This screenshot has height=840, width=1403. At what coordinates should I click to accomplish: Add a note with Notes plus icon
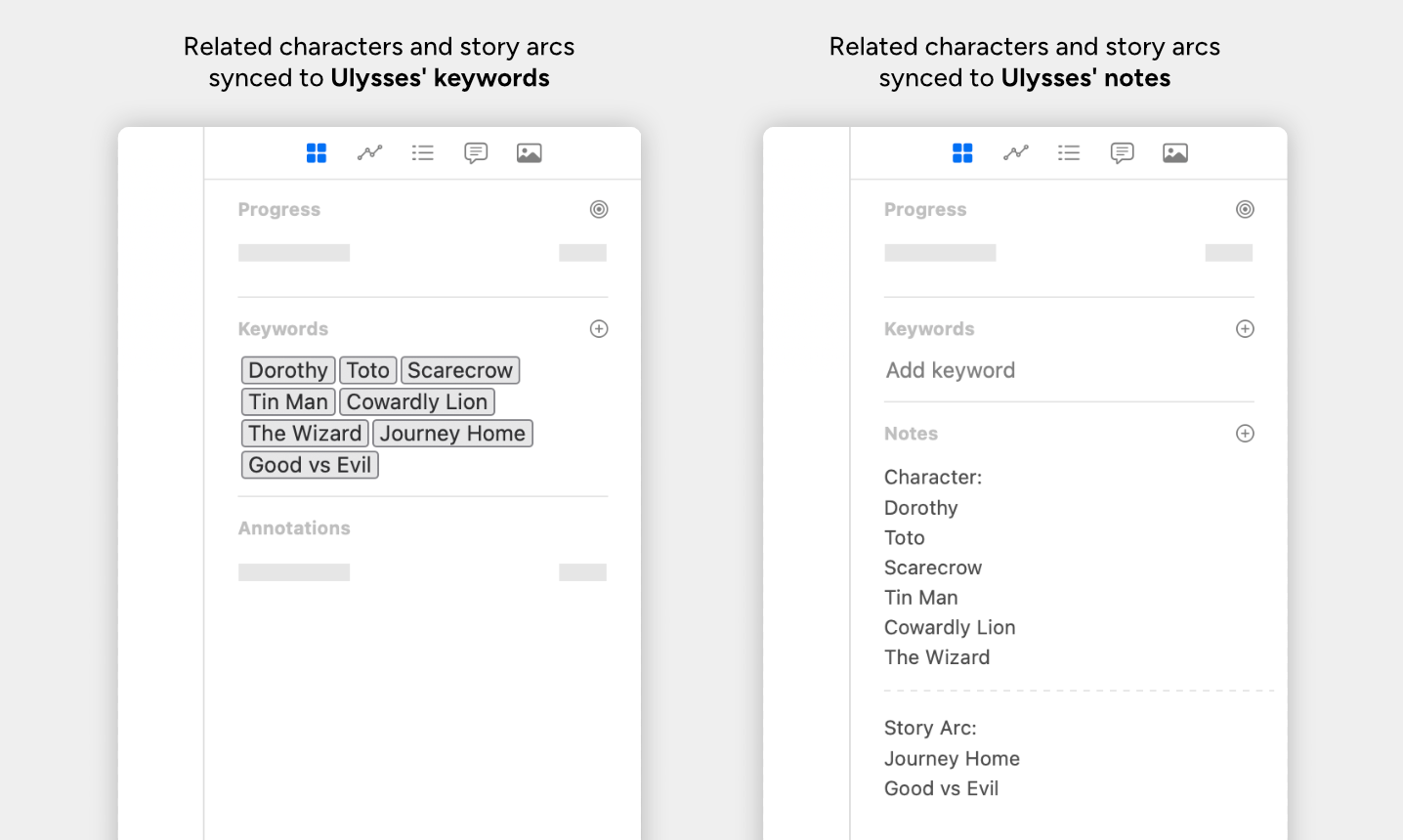pos(1245,434)
